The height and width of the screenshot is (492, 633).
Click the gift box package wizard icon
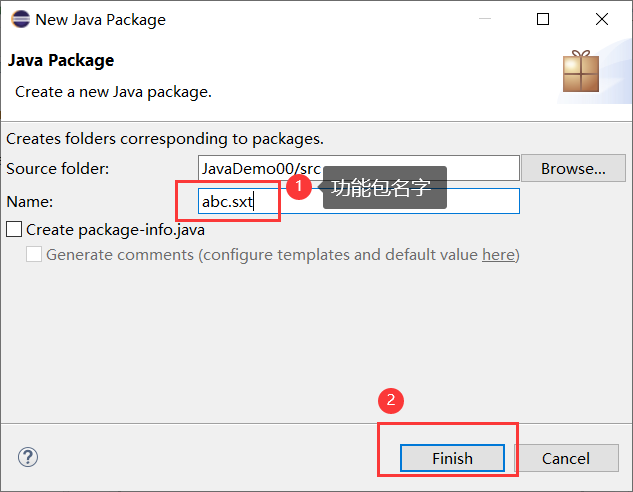[581, 71]
